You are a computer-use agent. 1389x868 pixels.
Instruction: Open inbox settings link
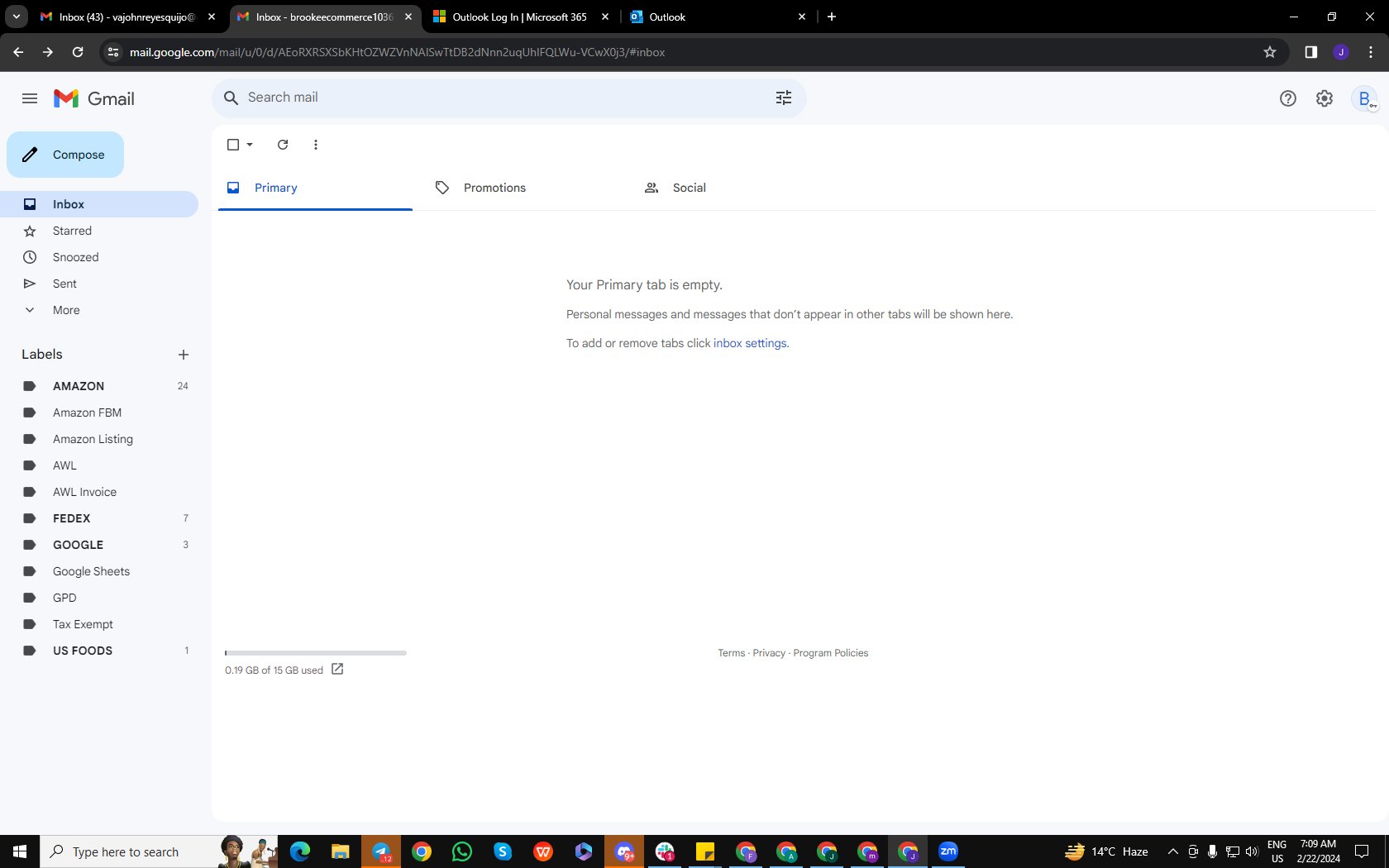[x=750, y=343]
